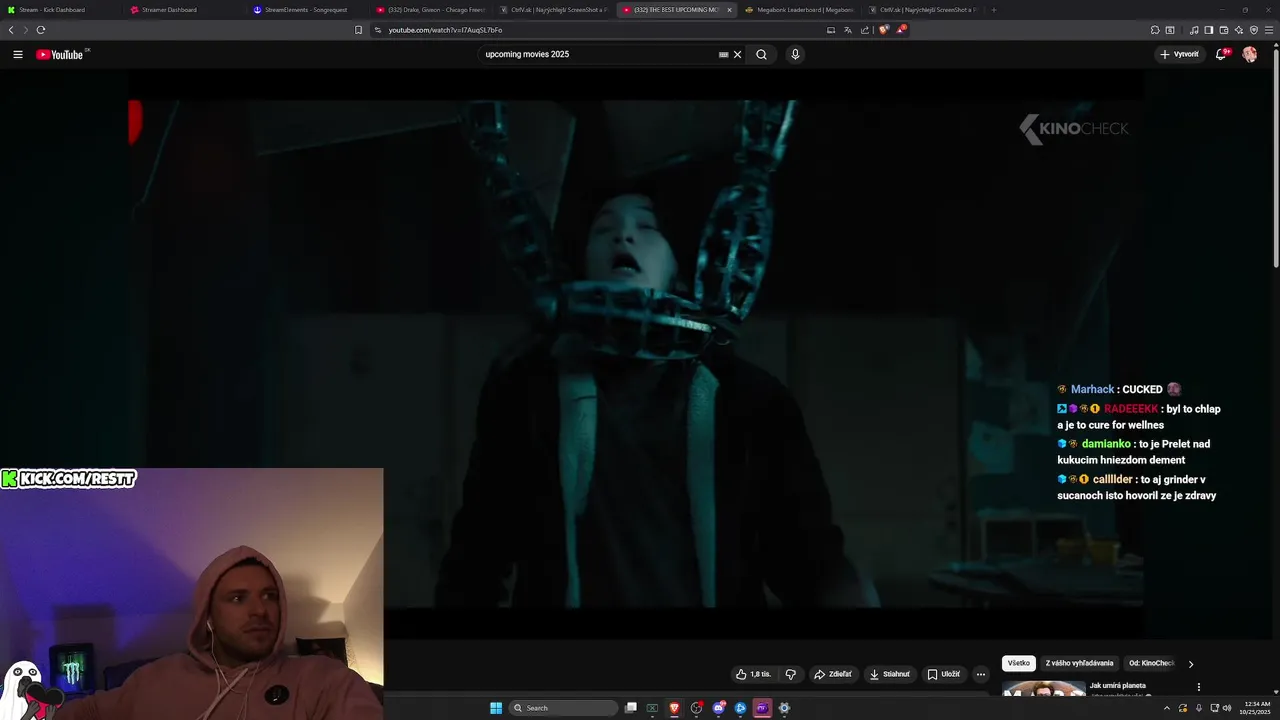Switch to the StreamElements Songrequest tab
Viewport: 1280px width, 720px height.
[306, 10]
